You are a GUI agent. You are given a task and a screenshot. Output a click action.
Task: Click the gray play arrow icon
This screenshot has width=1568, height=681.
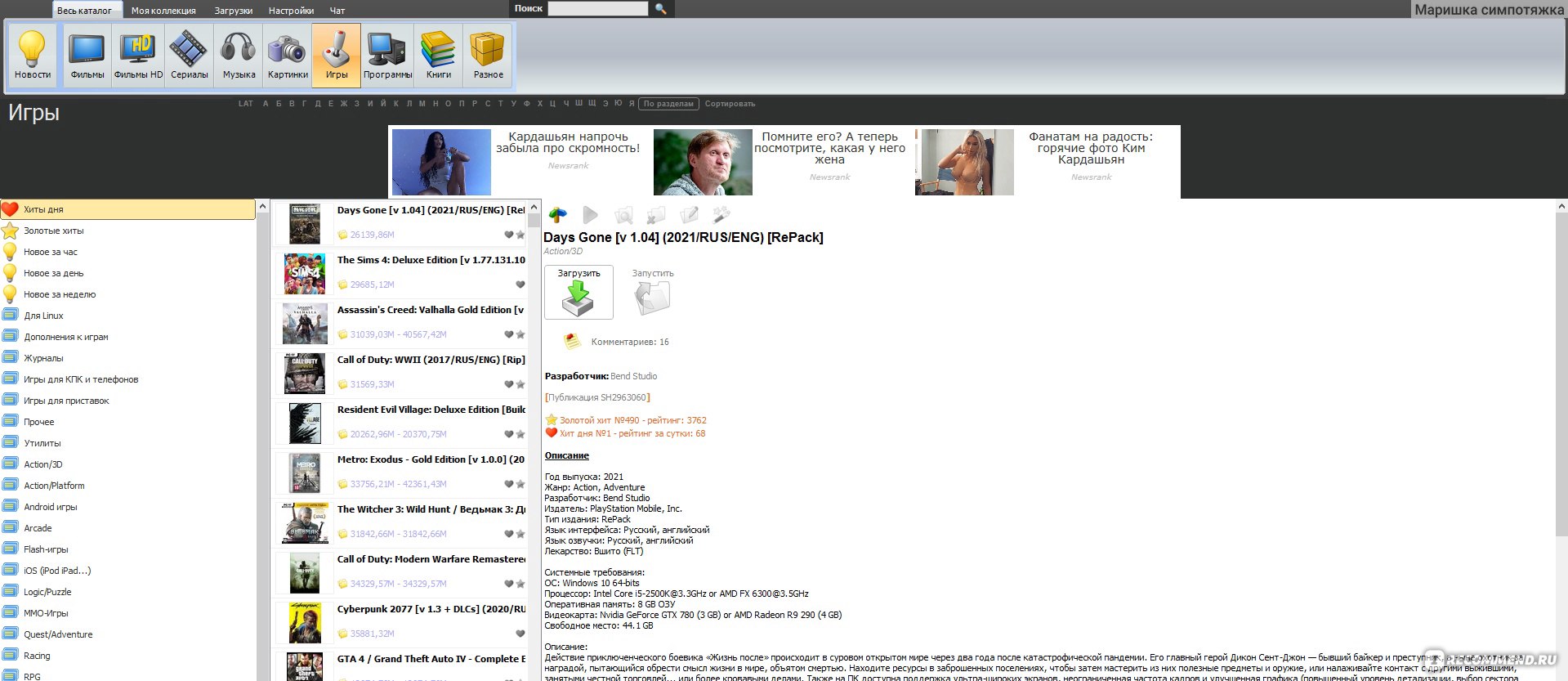tap(590, 215)
